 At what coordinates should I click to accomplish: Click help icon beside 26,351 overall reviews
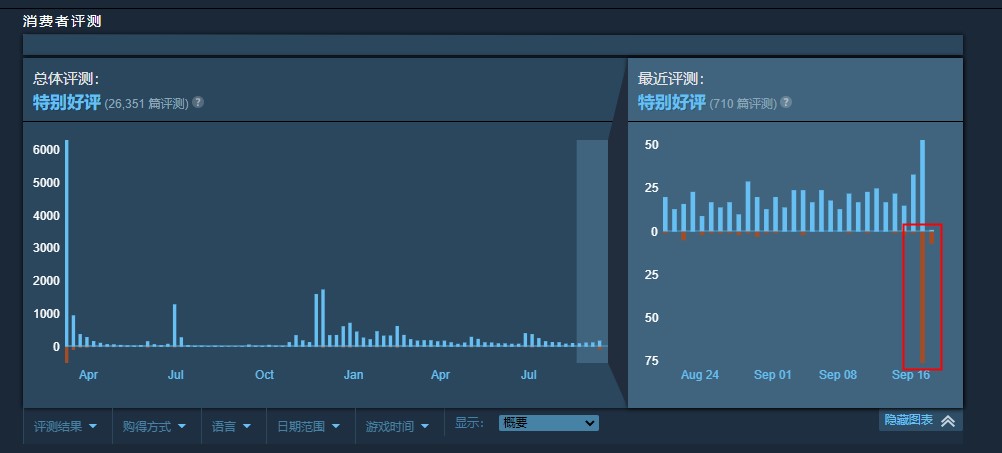[198, 102]
